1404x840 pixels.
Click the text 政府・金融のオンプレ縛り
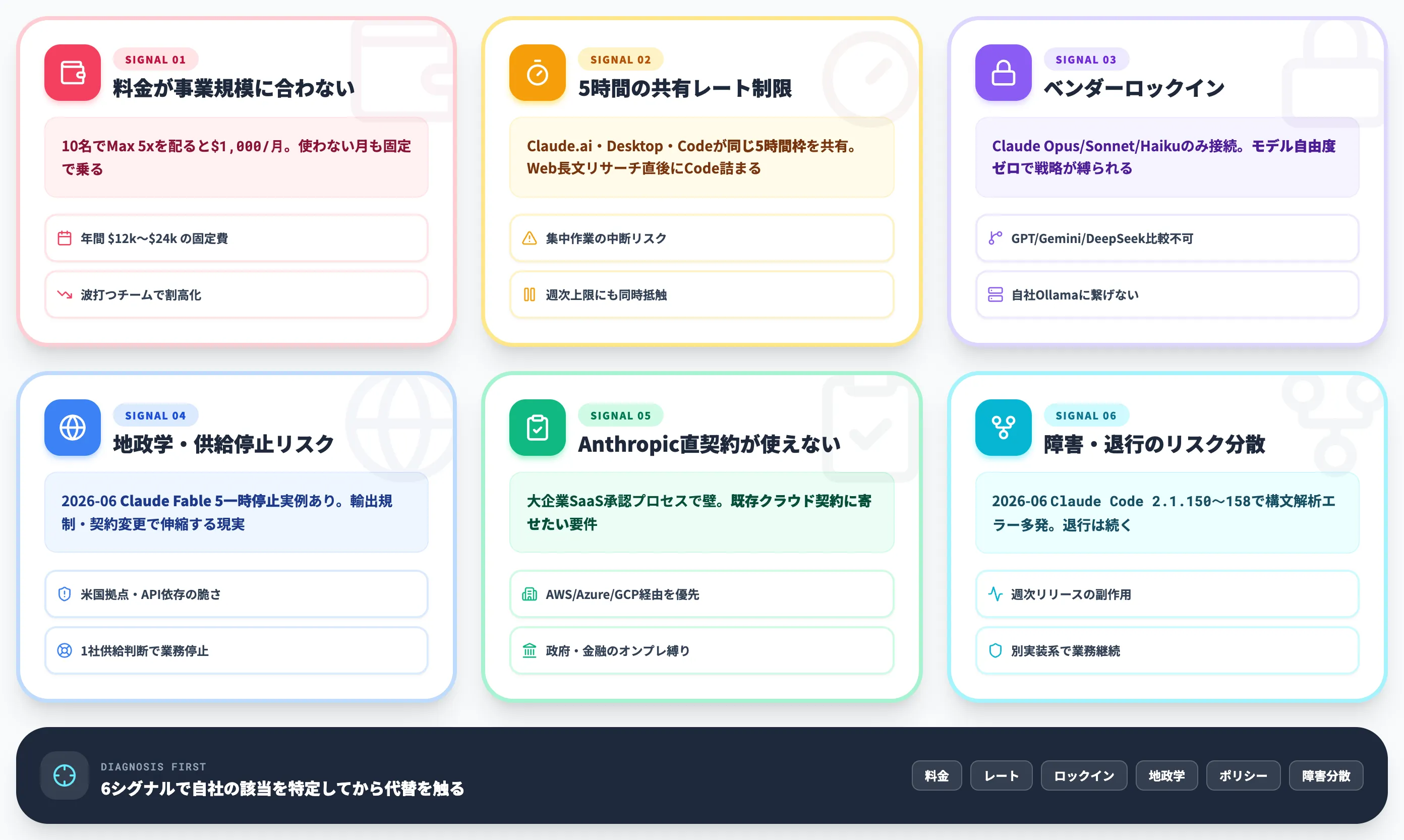618,650
